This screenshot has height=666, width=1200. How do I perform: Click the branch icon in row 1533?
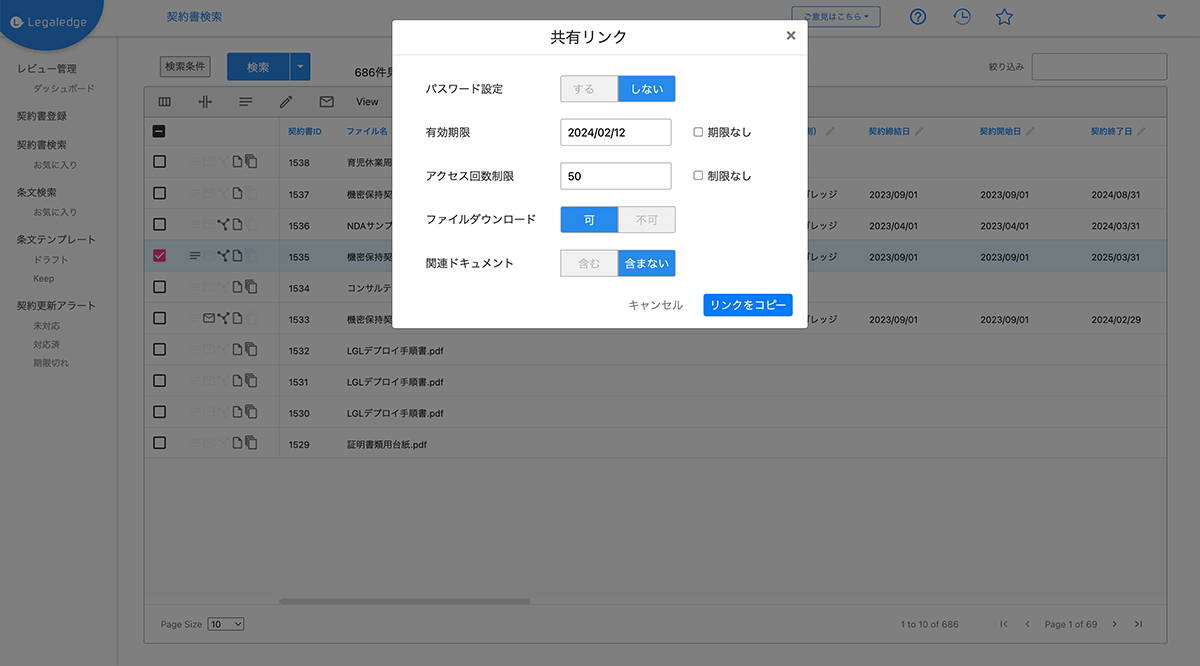[223, 318]
